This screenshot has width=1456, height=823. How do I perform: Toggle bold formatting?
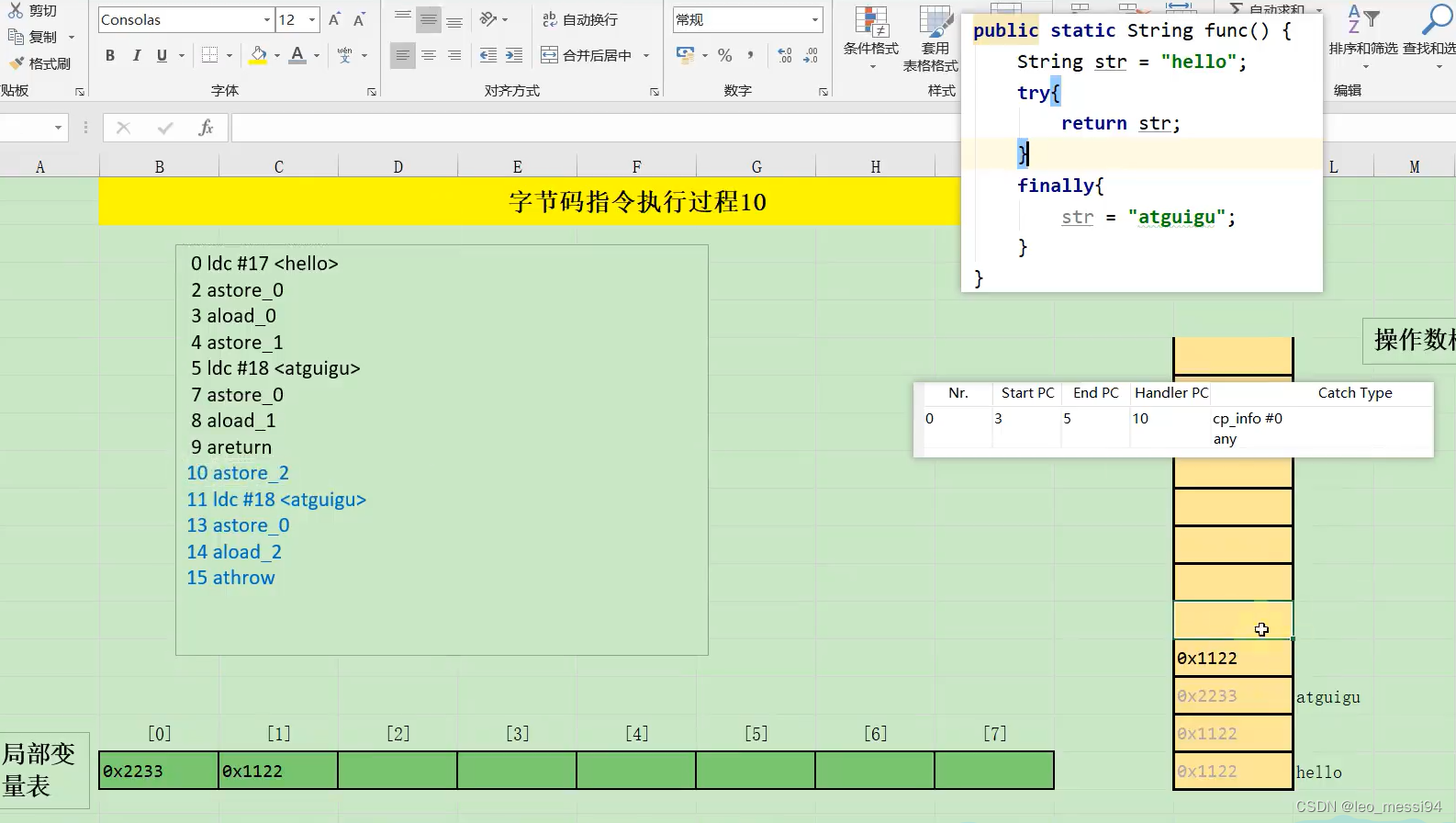110,55
